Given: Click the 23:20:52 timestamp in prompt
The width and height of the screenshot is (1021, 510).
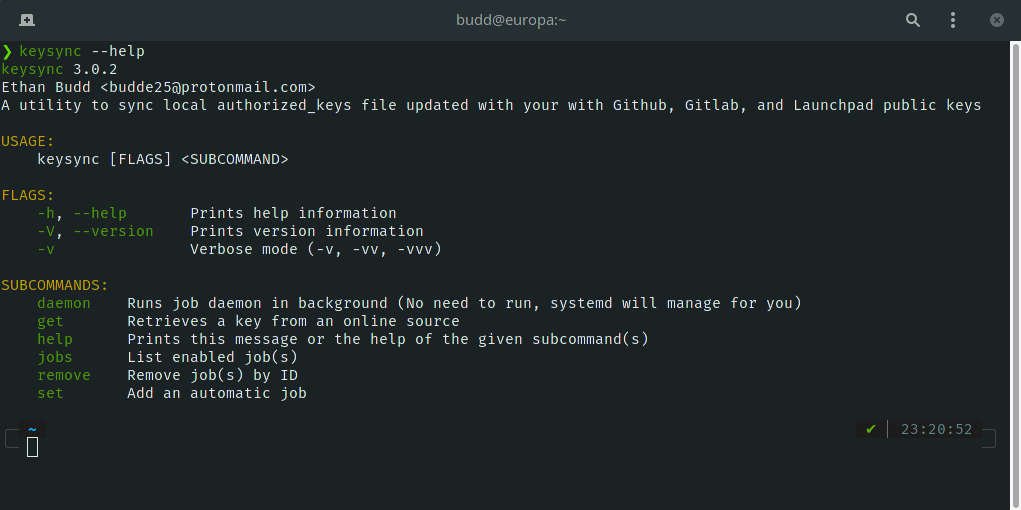Looking at the screenshot, I should click(936, 429).
